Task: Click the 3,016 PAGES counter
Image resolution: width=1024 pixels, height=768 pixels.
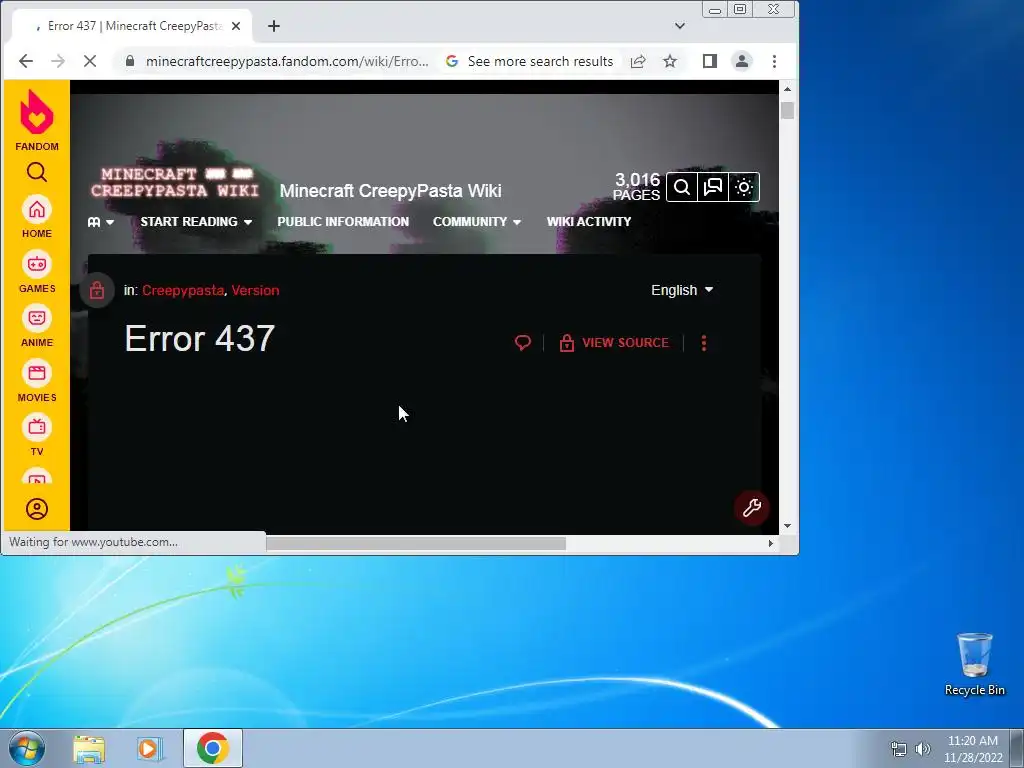Action: (x=637, y=186)
